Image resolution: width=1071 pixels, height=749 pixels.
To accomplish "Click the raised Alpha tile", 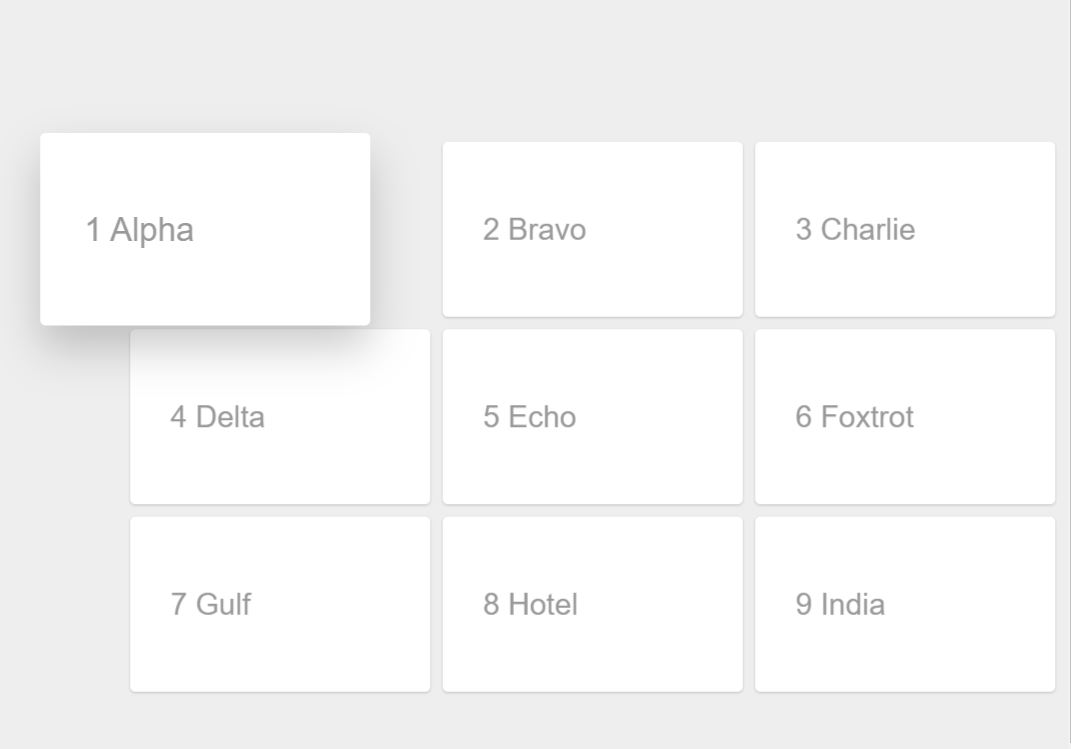I will pyautogui.click(x=206, y=228).
